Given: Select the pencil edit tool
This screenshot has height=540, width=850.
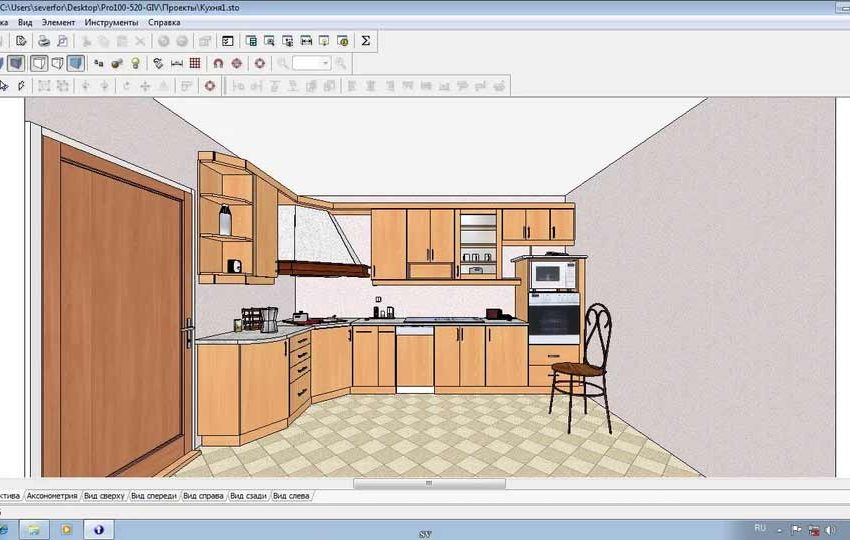Looking at the screenshot, I should 20,86.
